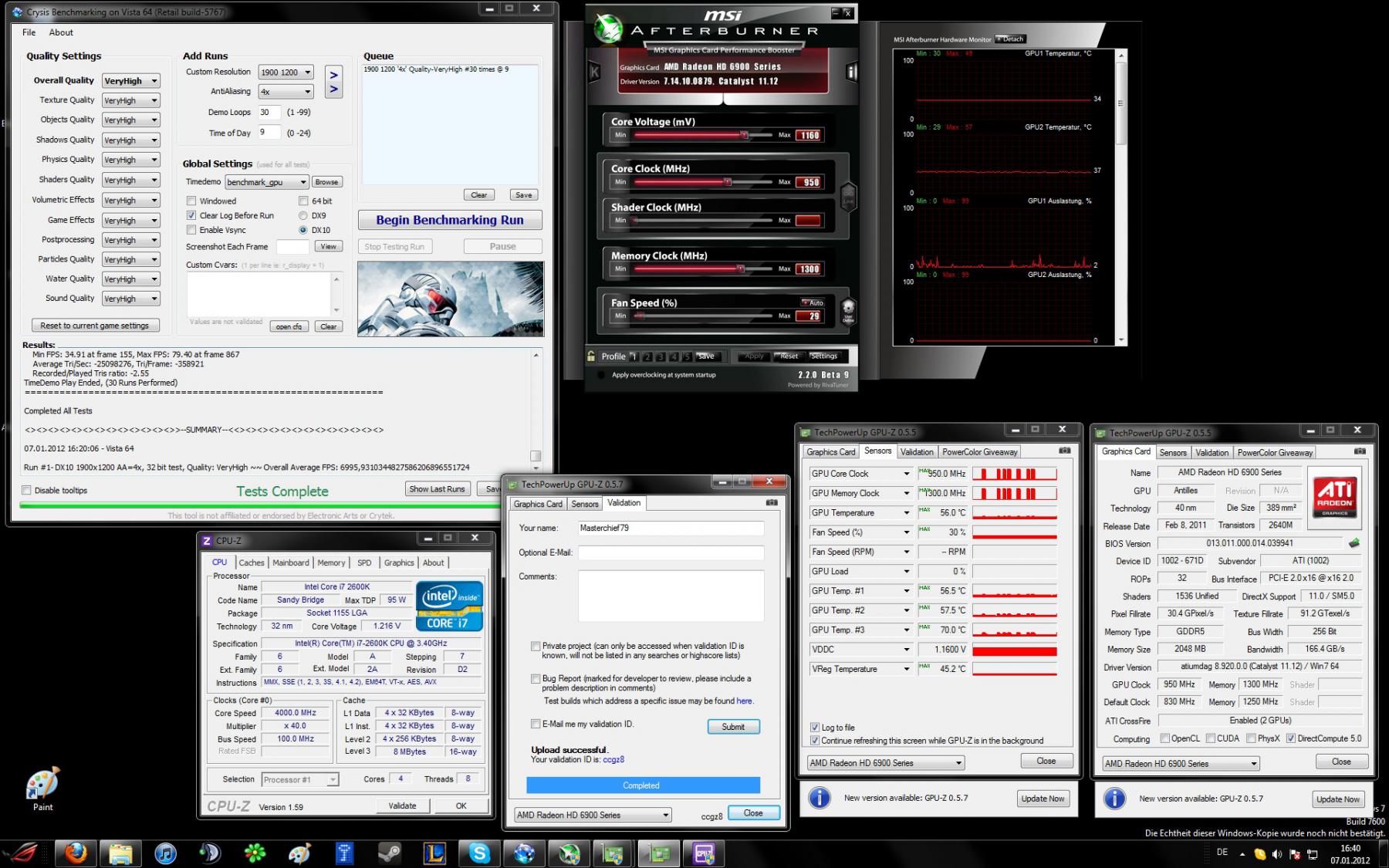This screenshot has width=1389, height=868.
Task: Uncheck Log to file in GPU-Z Sensors
Action: (x=815, y=728)
